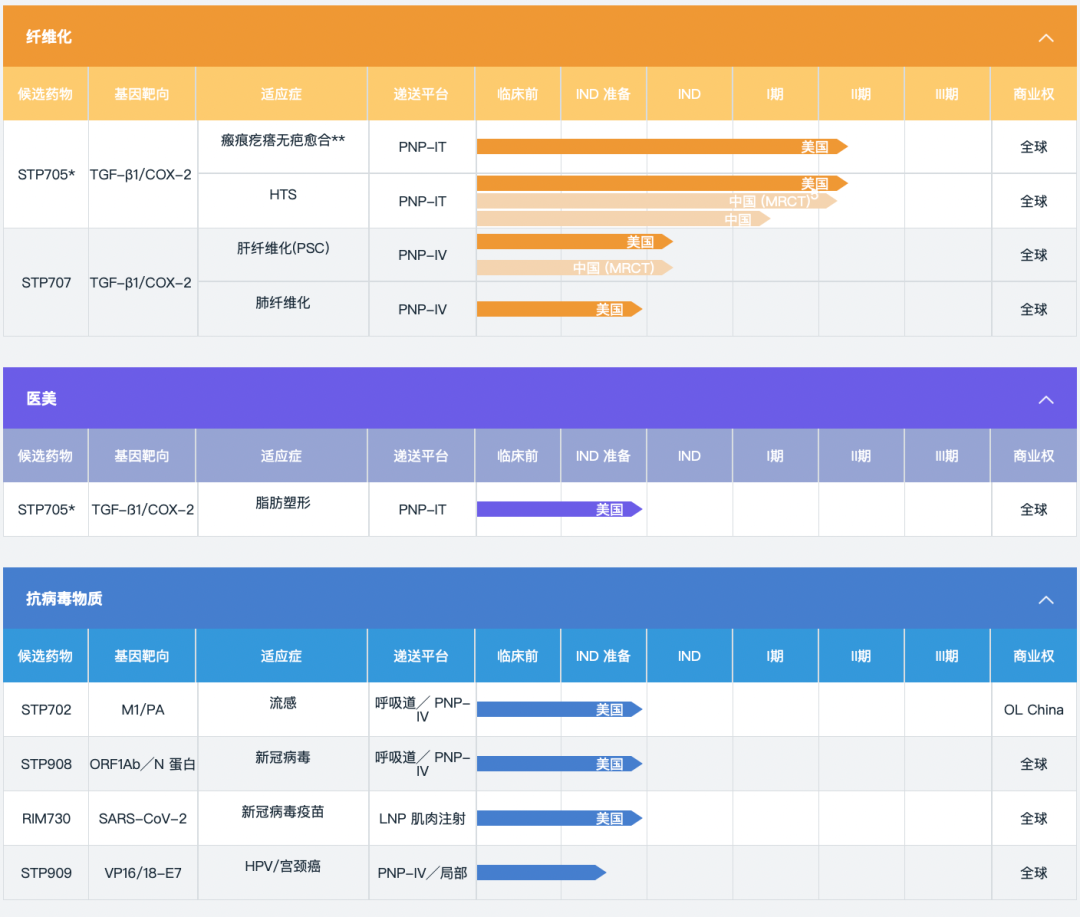Screen dimensions: 1080x917
Task: Click M1/PA gene target
Action: pos(143,710)
